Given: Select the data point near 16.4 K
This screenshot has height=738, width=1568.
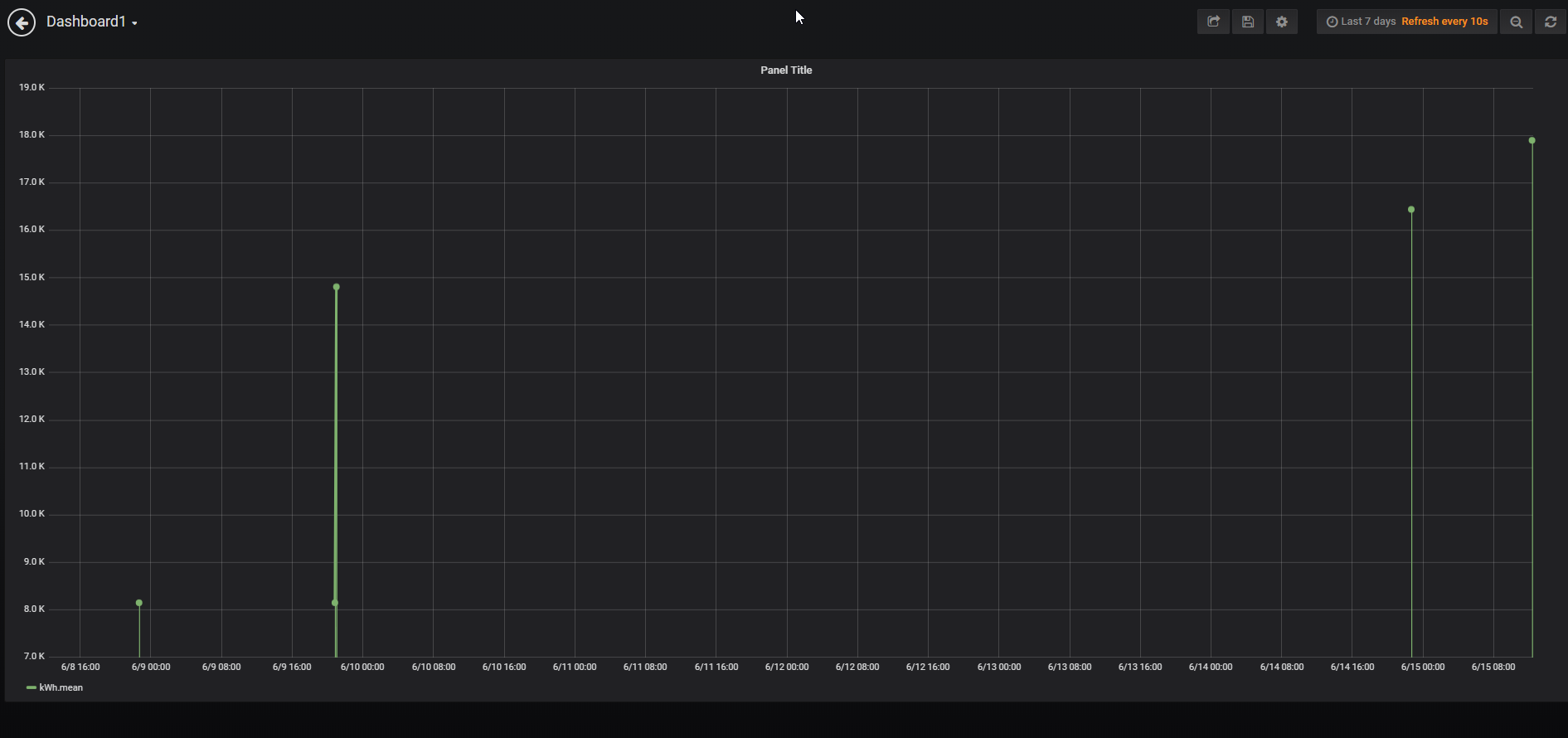Looking at the screenshot, I should (x=1411, y=210).
